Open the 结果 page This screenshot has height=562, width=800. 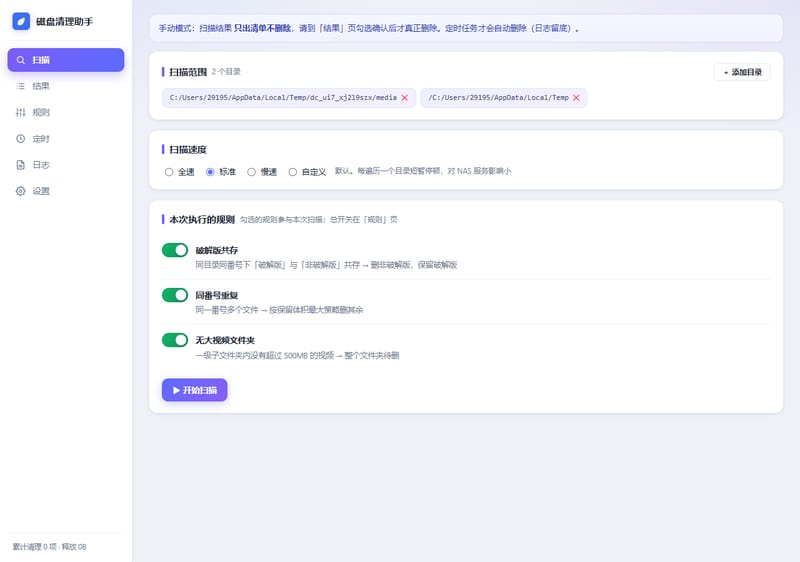(66, 86)
